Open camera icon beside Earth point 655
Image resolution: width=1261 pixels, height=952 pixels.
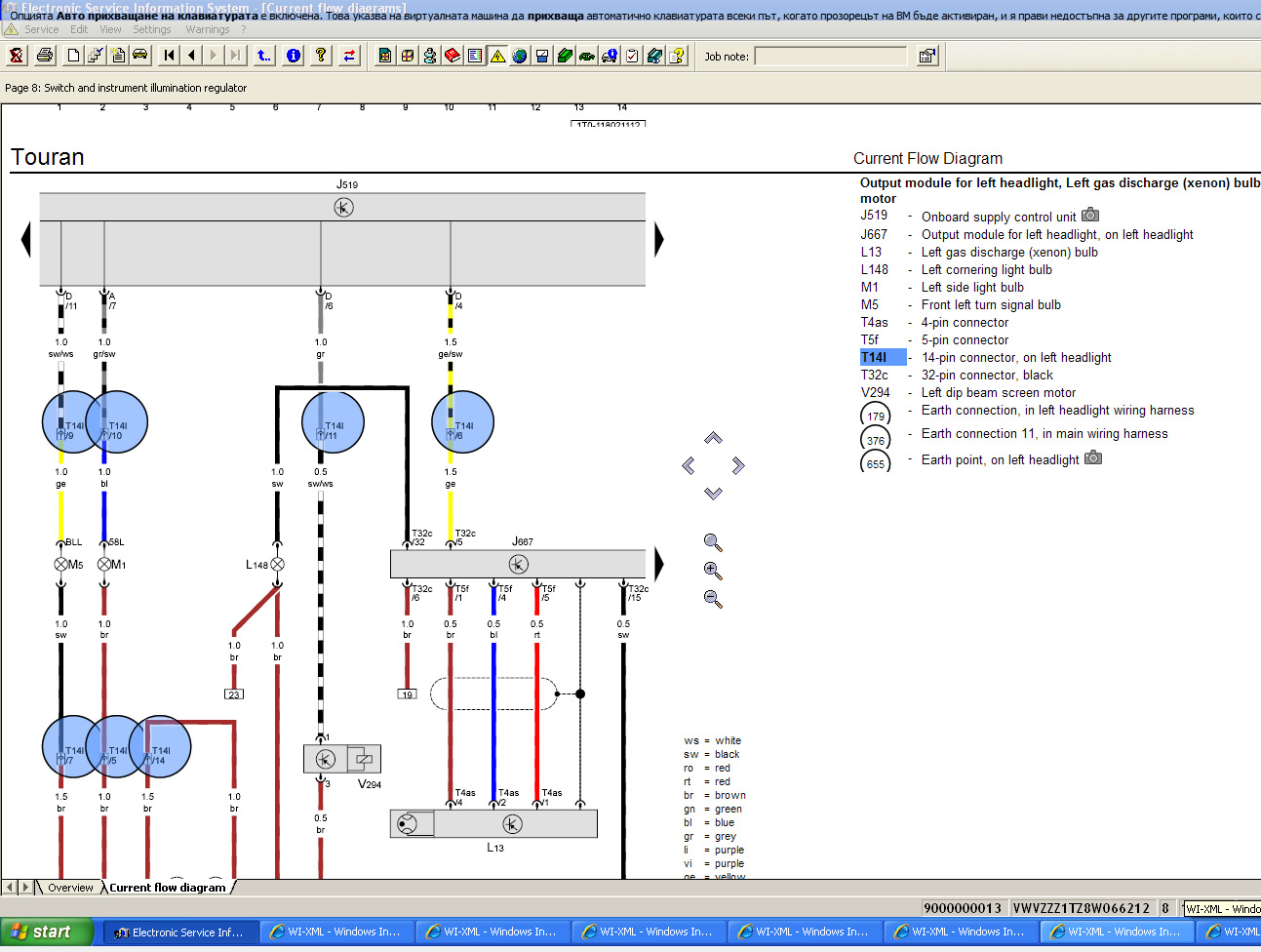click(x=1093, y=457)
